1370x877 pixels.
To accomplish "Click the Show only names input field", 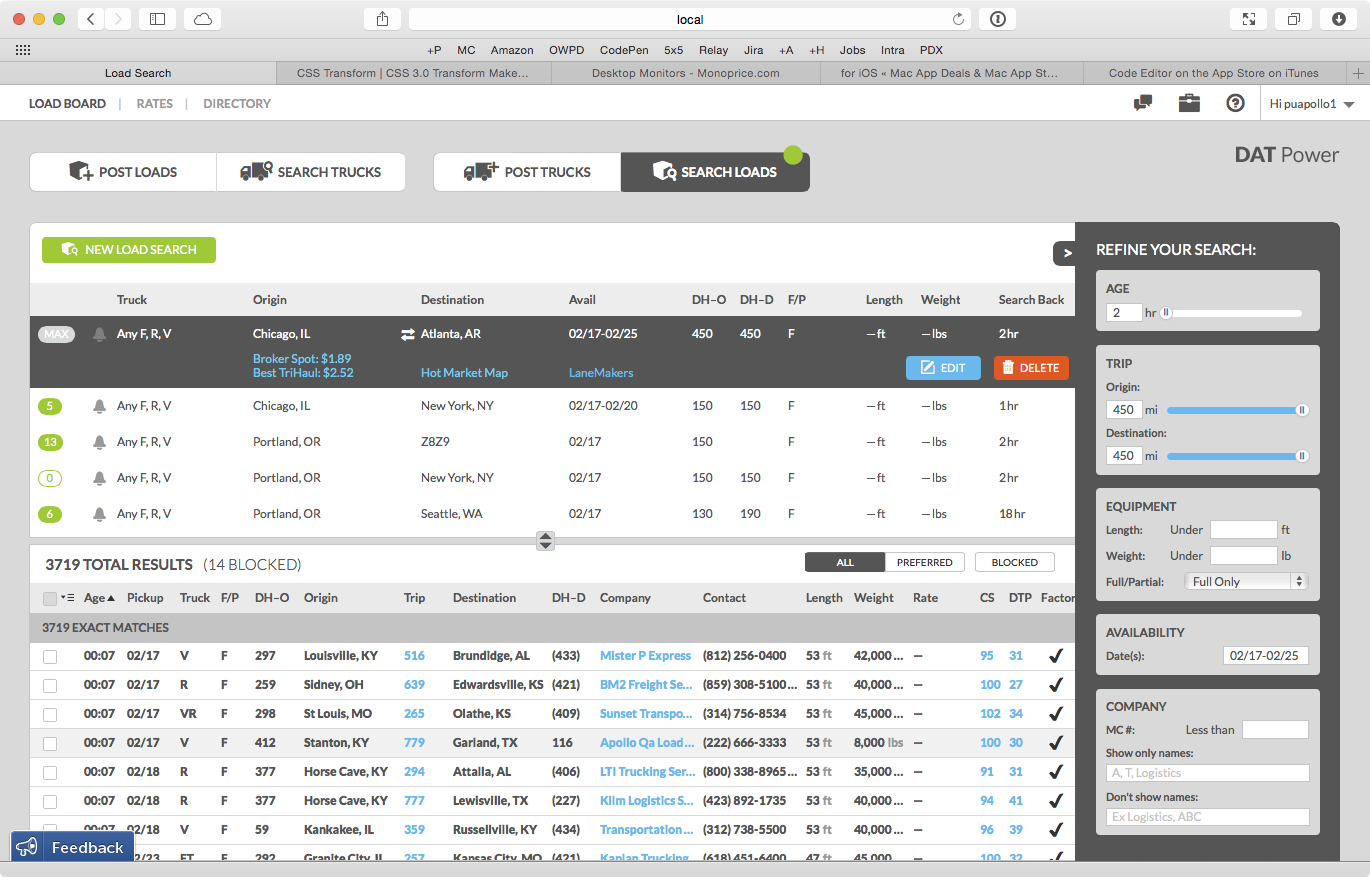I will click(x=1208, y=773).
